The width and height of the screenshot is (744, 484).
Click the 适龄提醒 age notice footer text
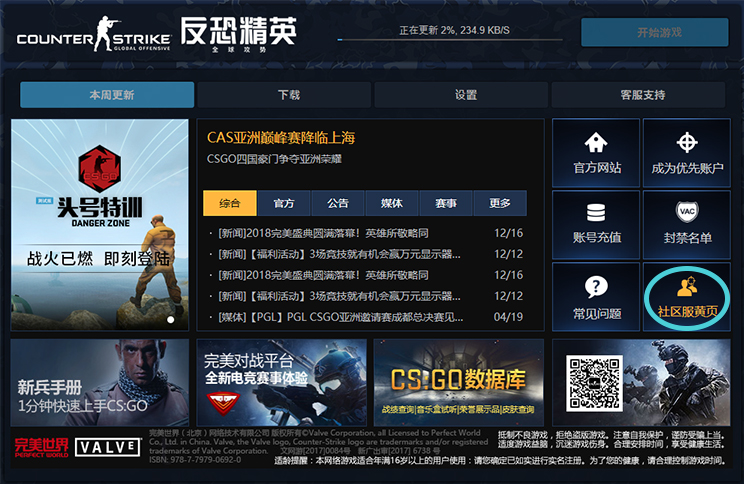tap(500, 460)
